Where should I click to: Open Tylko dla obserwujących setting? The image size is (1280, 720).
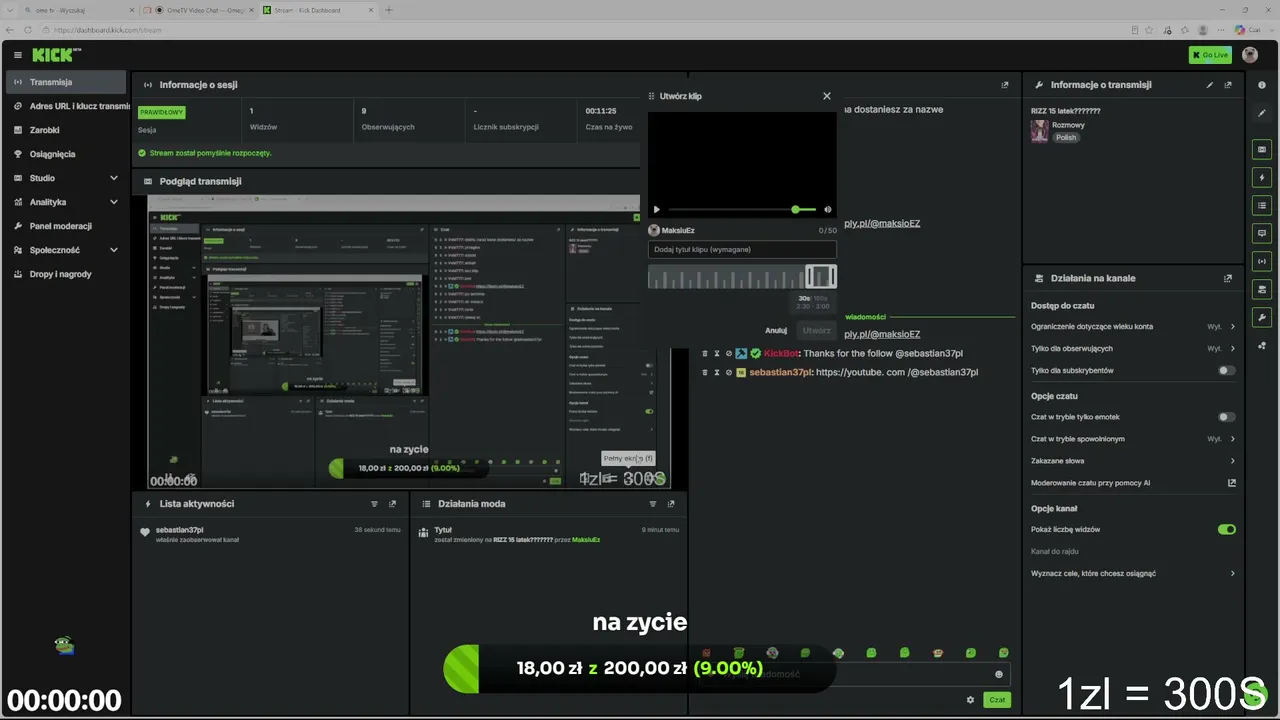[x=1133, y=348]
